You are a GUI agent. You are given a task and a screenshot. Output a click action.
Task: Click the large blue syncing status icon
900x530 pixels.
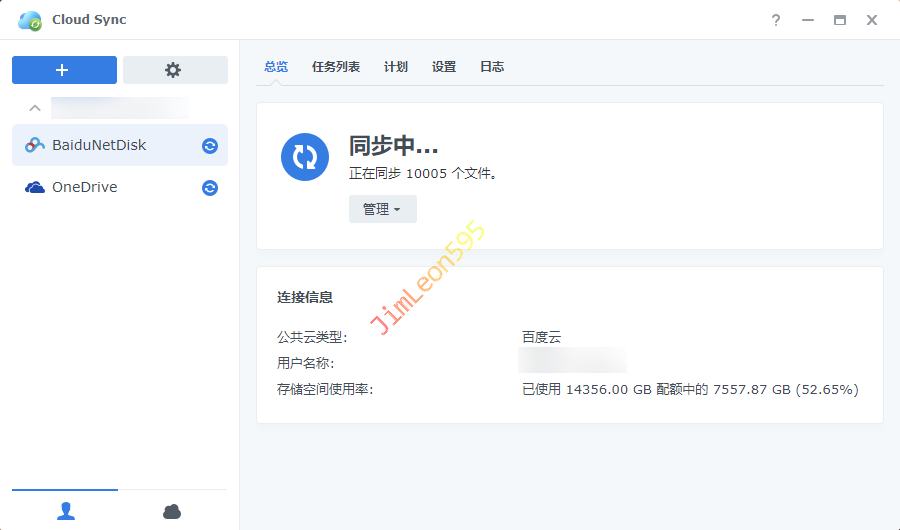[x=305, y=157]
